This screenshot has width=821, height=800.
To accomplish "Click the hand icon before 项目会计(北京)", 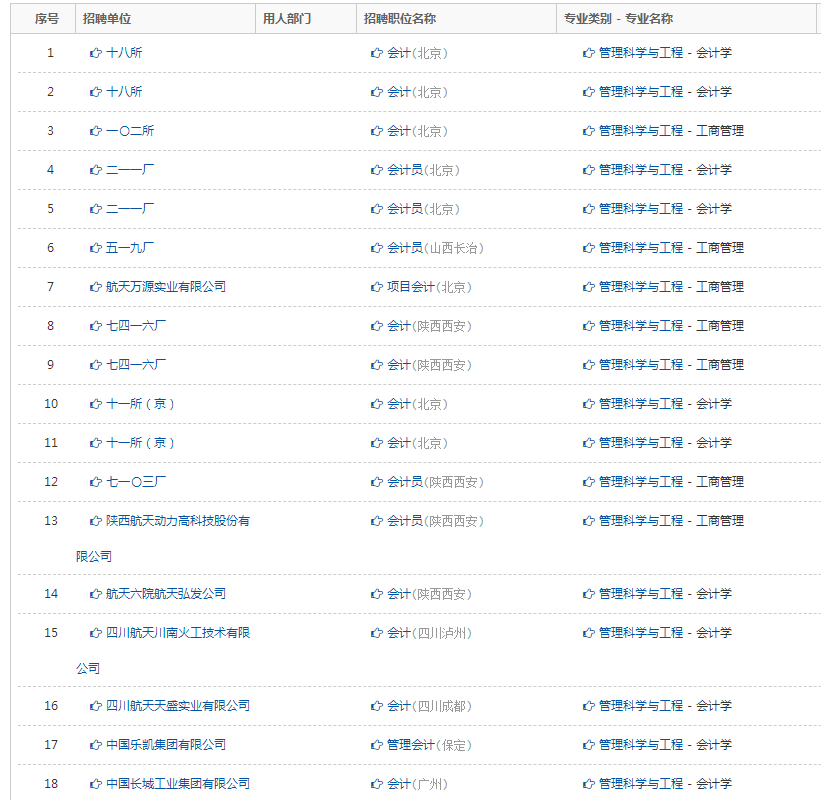I will click(376, 287).
